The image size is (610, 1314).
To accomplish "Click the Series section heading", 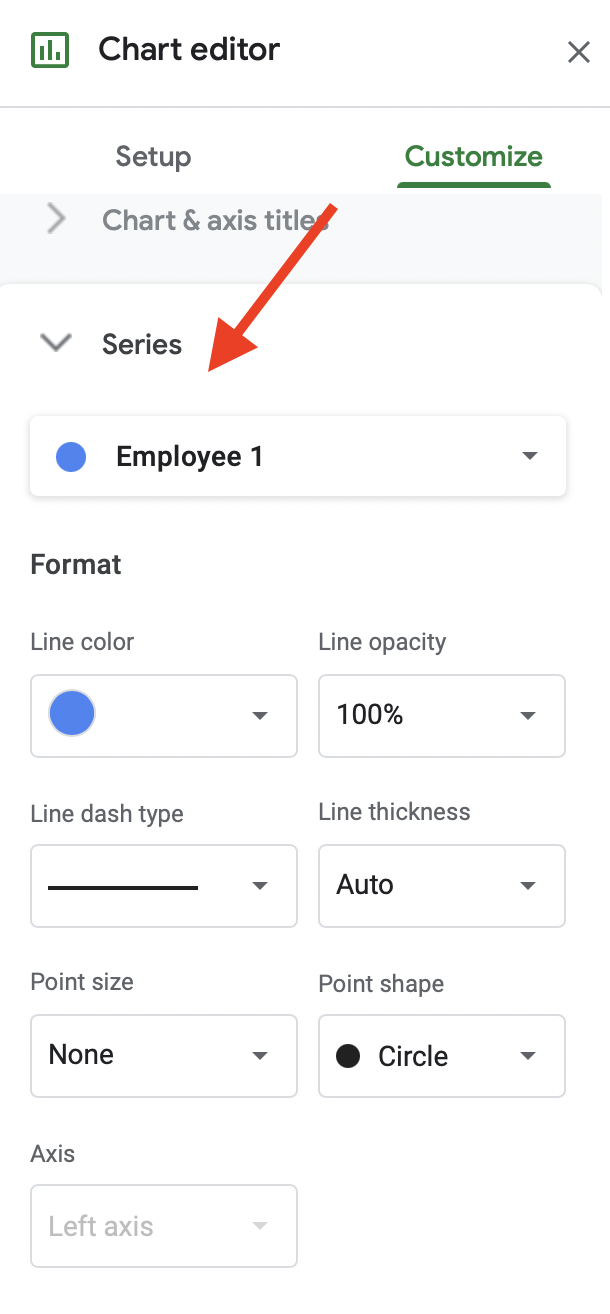I will (x=142, y=345).
